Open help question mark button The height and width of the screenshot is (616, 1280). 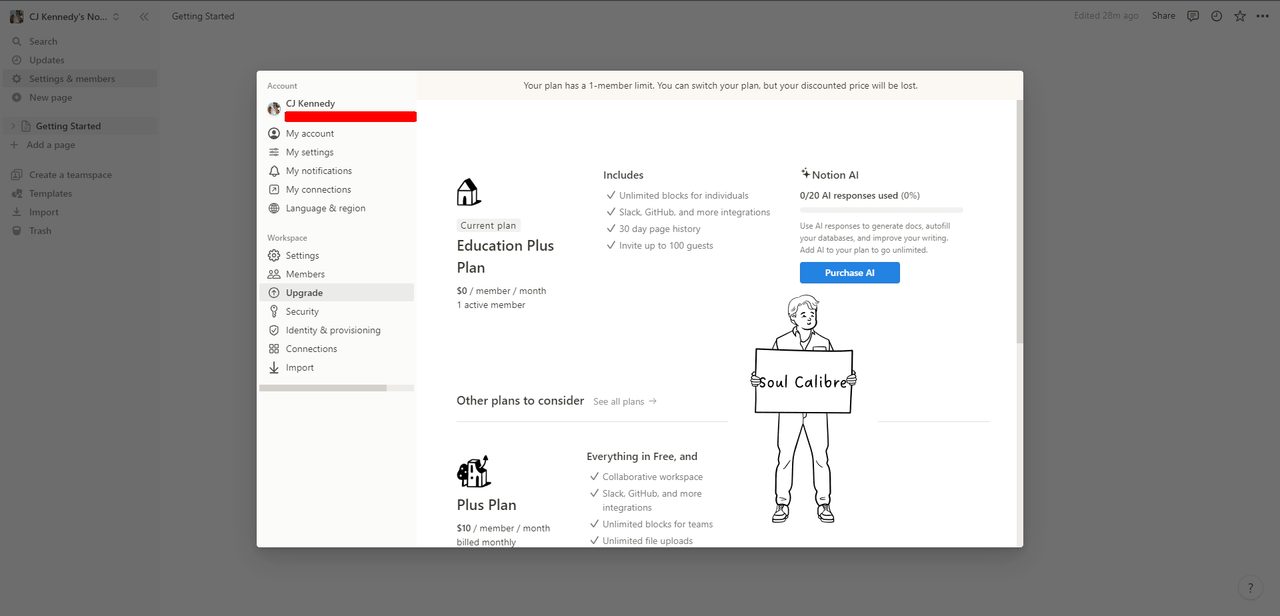pyautogui.click(x=1249, y=588)
